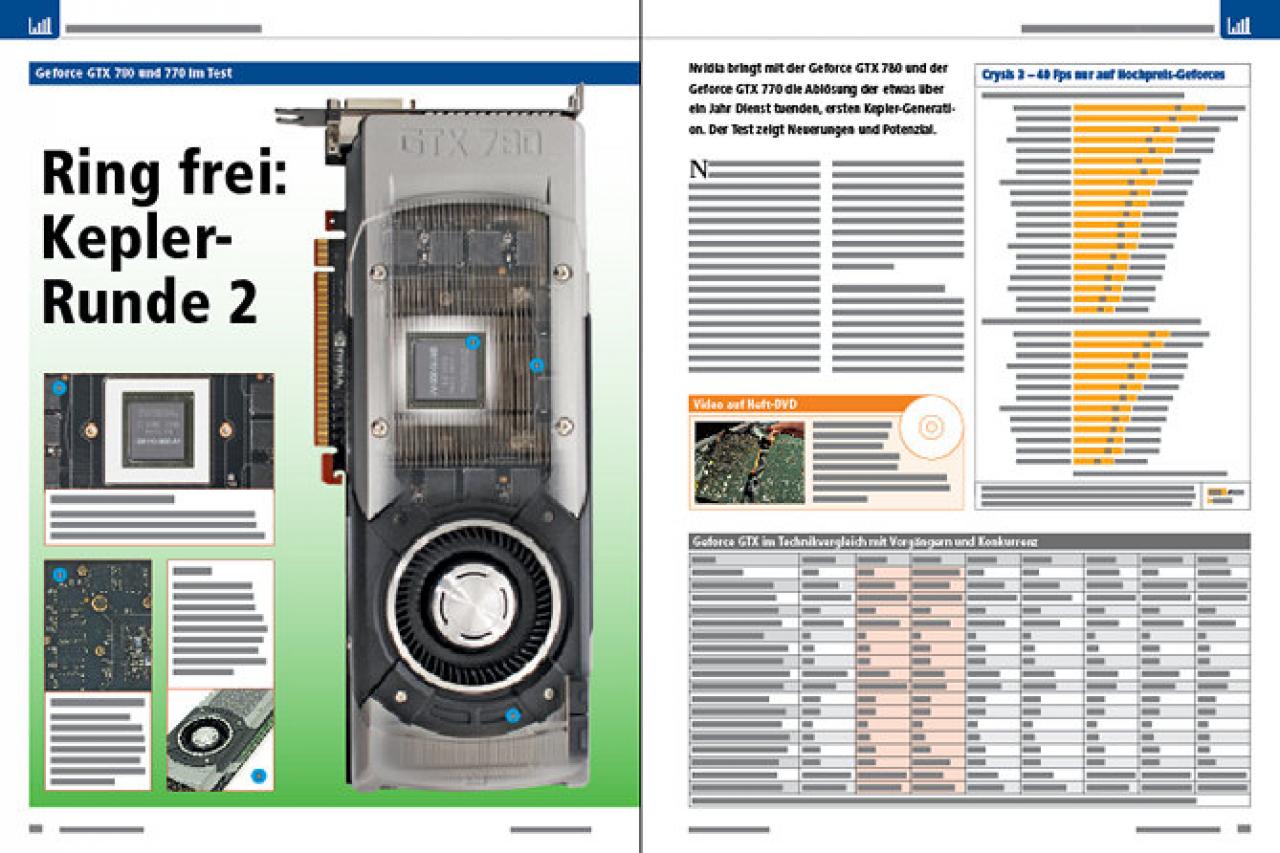1280x853 pixels.
Task: Open the GPU chip close-up photo
Action: pos(159,430)
